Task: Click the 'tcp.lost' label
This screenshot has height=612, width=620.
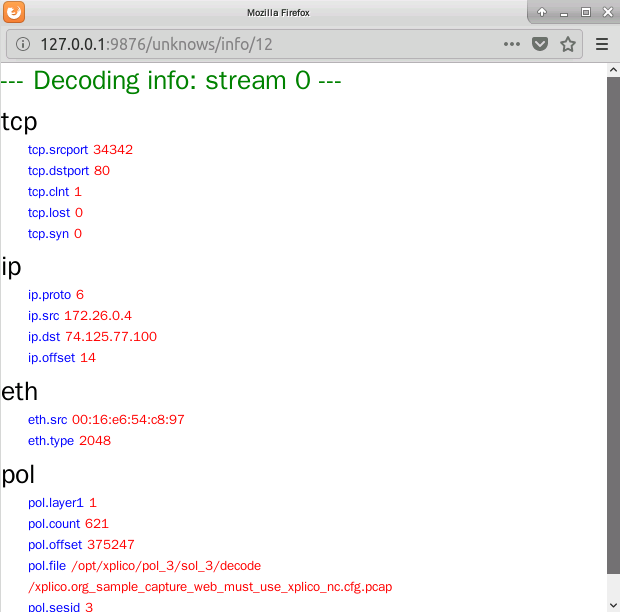Action: coord(49,213)
